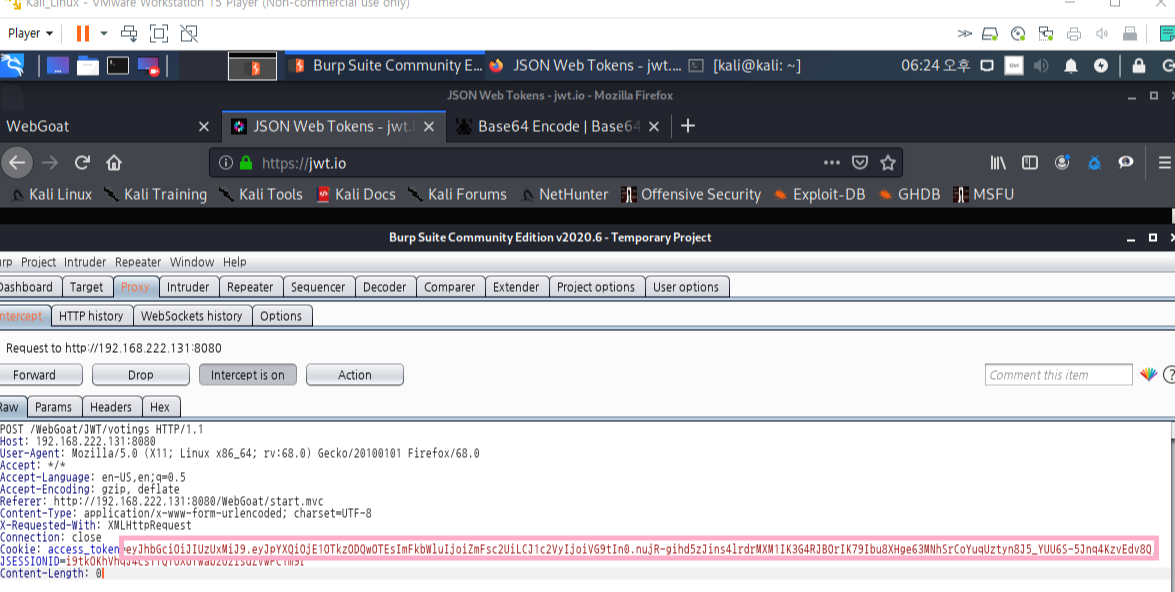Open Burp Window menu
1175x592 pixels.
(x=192, y=262)
